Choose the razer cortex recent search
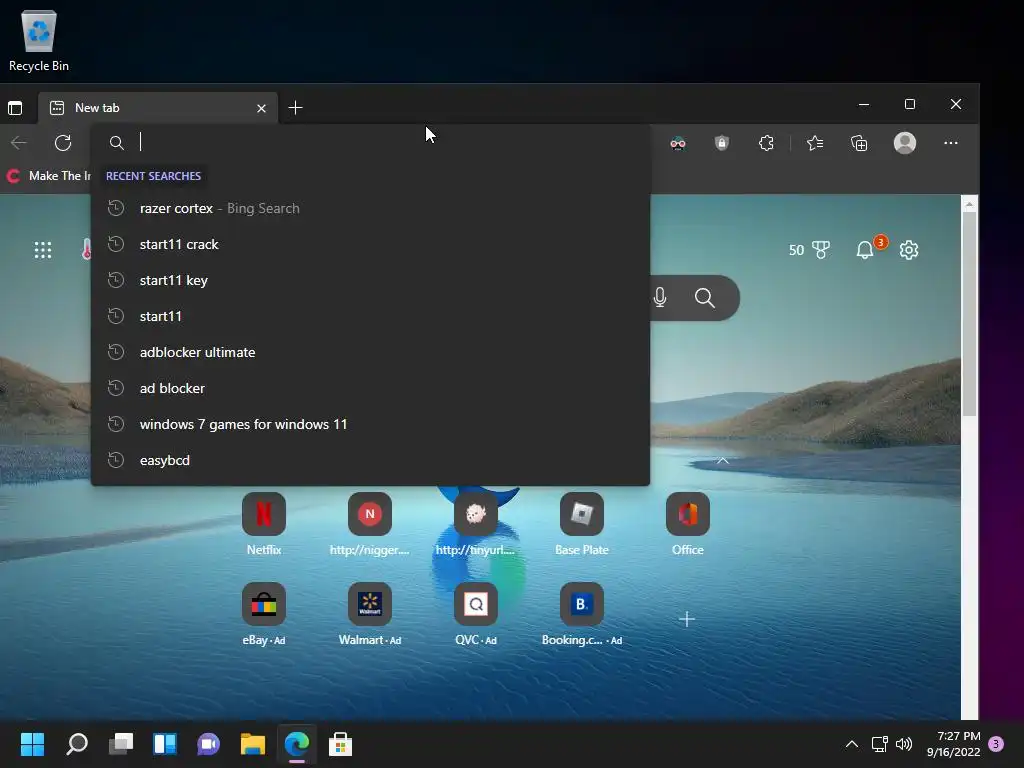 (x=370, y=208)
